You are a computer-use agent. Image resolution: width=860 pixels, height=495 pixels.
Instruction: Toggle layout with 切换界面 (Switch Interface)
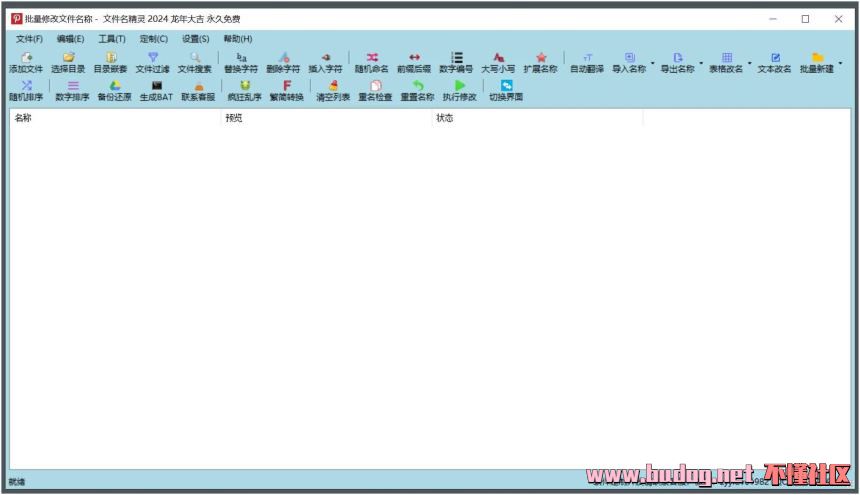pyautogui.click(x=506, y=92)
